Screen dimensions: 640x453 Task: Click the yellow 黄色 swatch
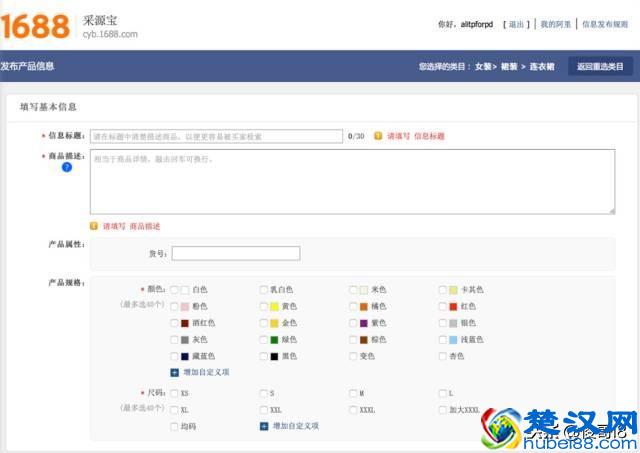274,306
